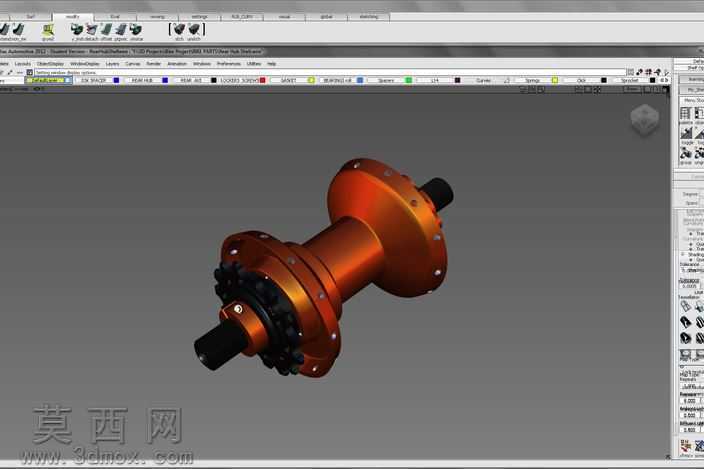704x469 pixels.
Task: Click the yellow-green shelf icon
Action: coord(48,30)
